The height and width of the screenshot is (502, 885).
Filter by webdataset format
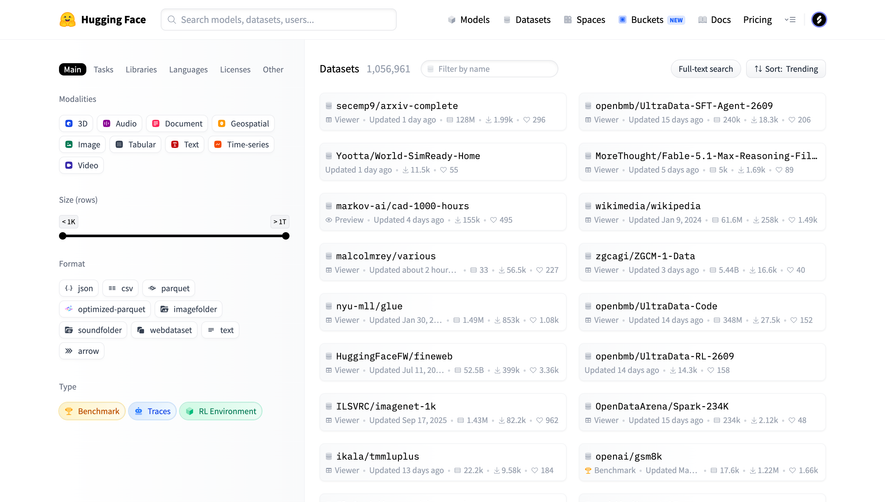click(x=164, y=330)
